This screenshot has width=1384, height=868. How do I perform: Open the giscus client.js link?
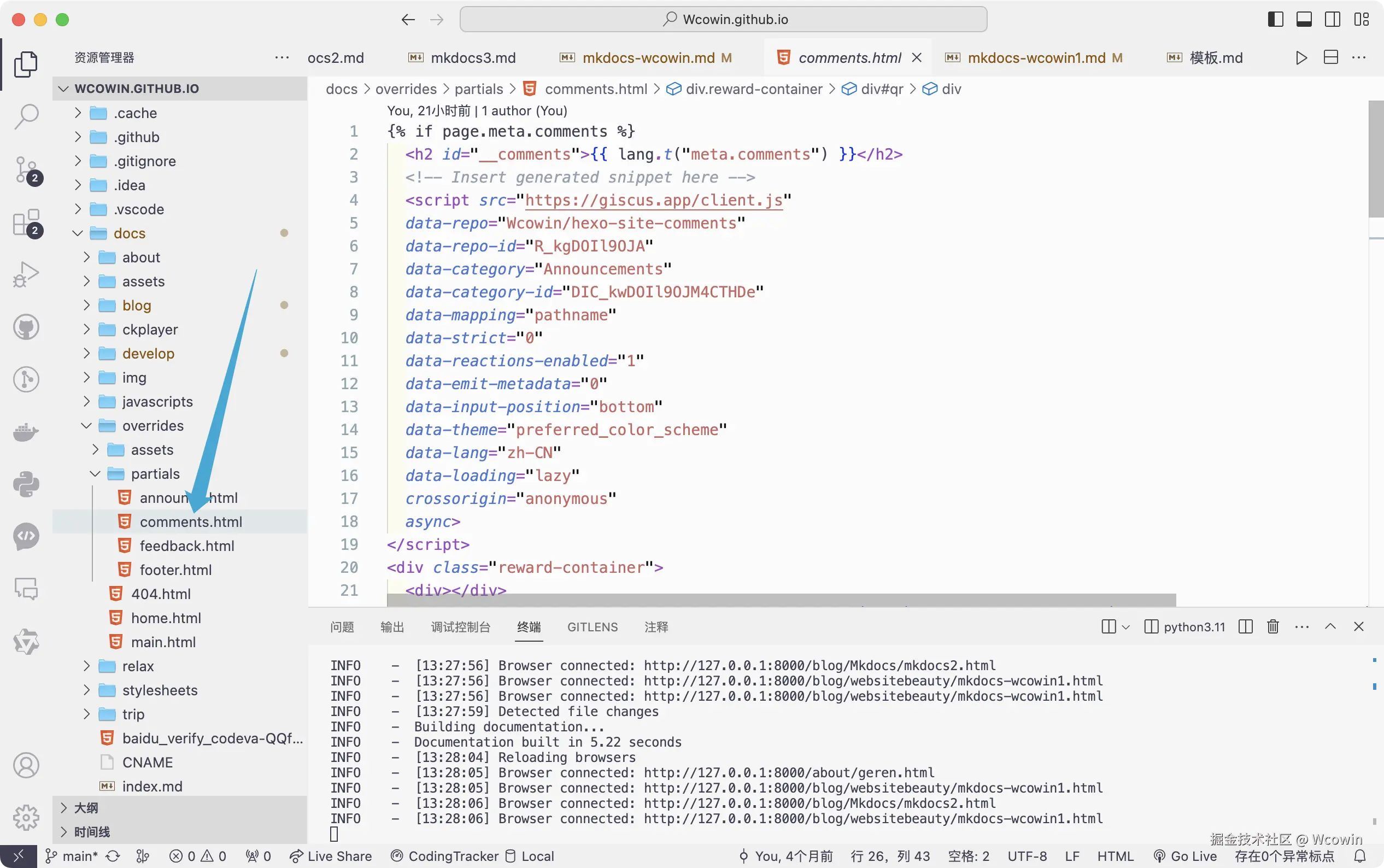pyautogui.click(x=653, y=201)
